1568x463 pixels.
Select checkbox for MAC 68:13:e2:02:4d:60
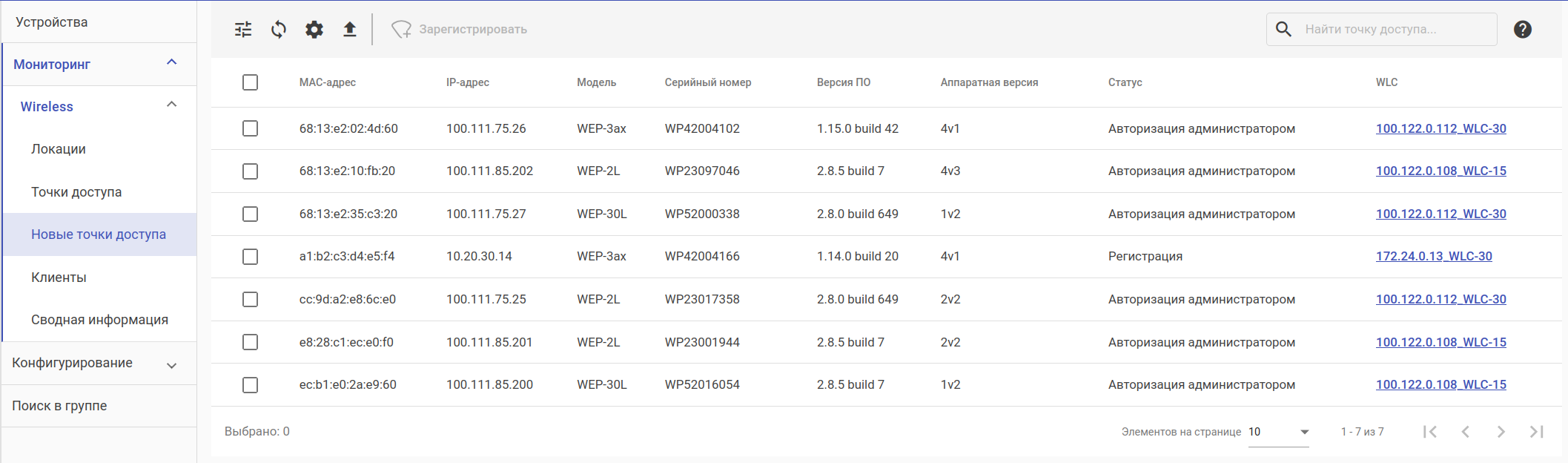(x=251, y=128)
